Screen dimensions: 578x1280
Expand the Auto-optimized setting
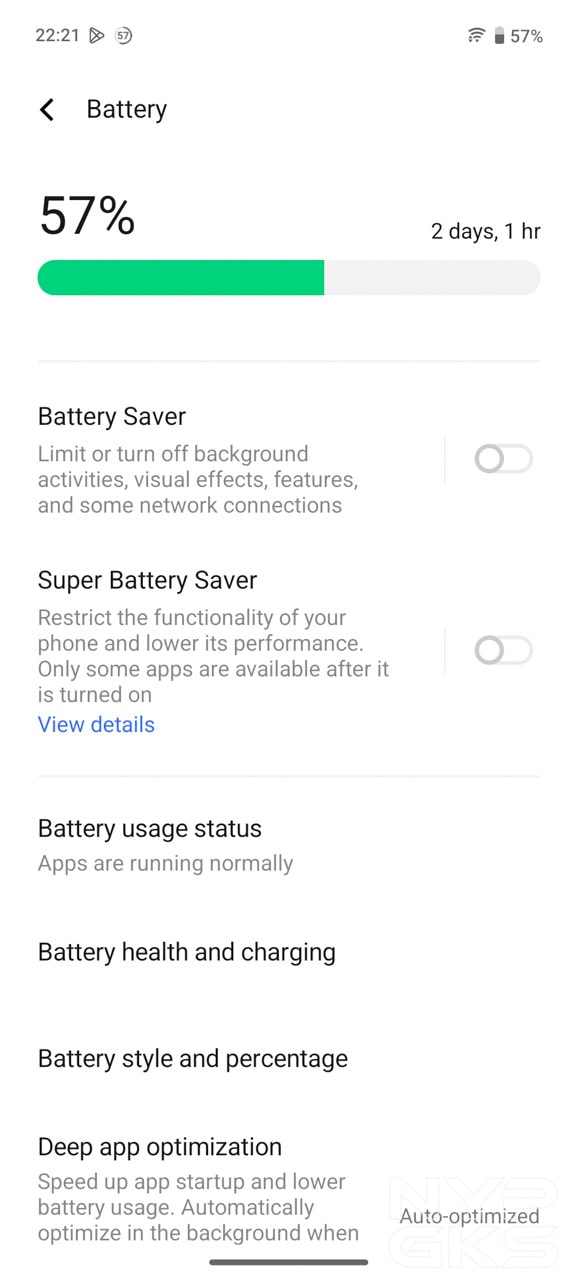click(469, 1216)
